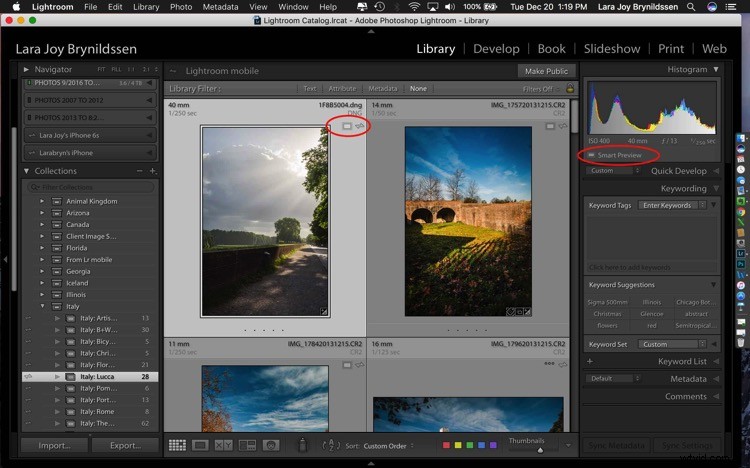
Task: Enable the Text library filter
Action: (309, 89)
